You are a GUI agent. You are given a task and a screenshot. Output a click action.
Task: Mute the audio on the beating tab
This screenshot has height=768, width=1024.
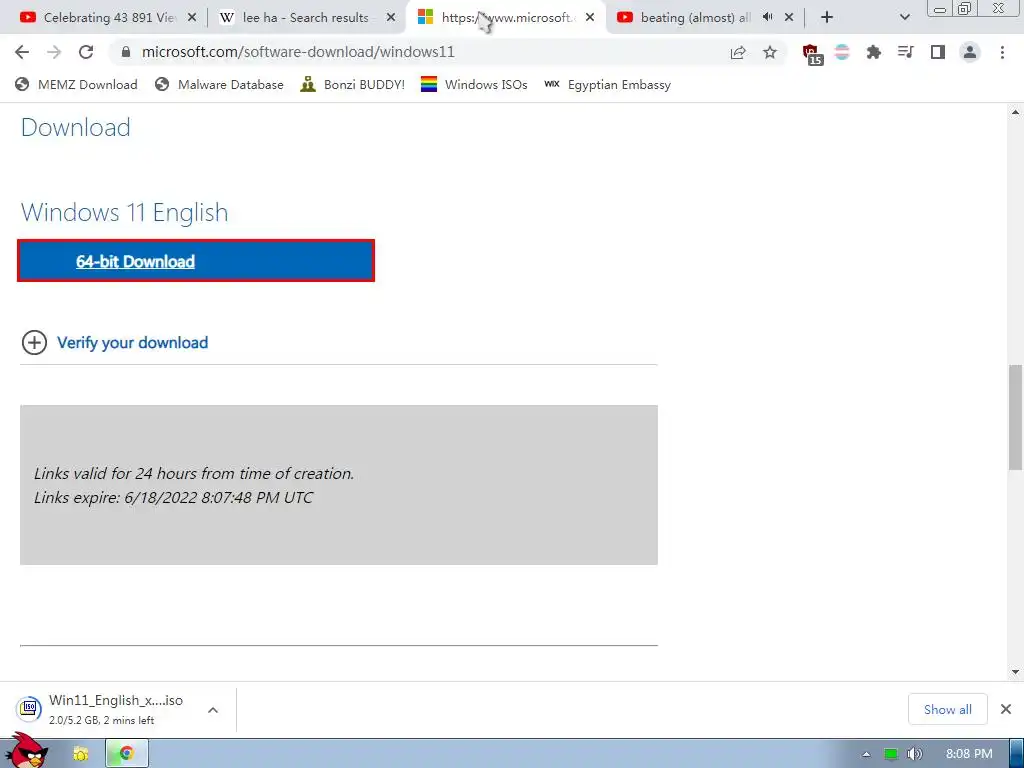(x=767, y=17)
